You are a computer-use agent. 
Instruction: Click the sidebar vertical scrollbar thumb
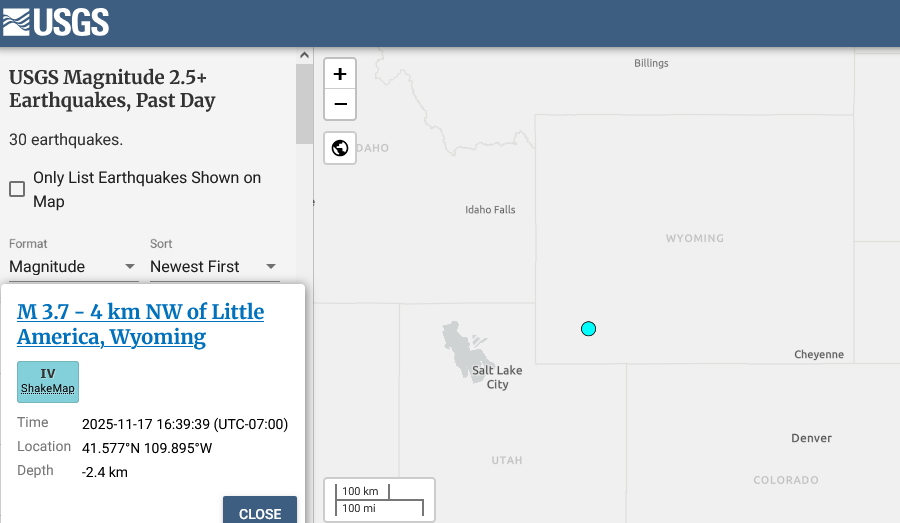(x=303, y=105)
